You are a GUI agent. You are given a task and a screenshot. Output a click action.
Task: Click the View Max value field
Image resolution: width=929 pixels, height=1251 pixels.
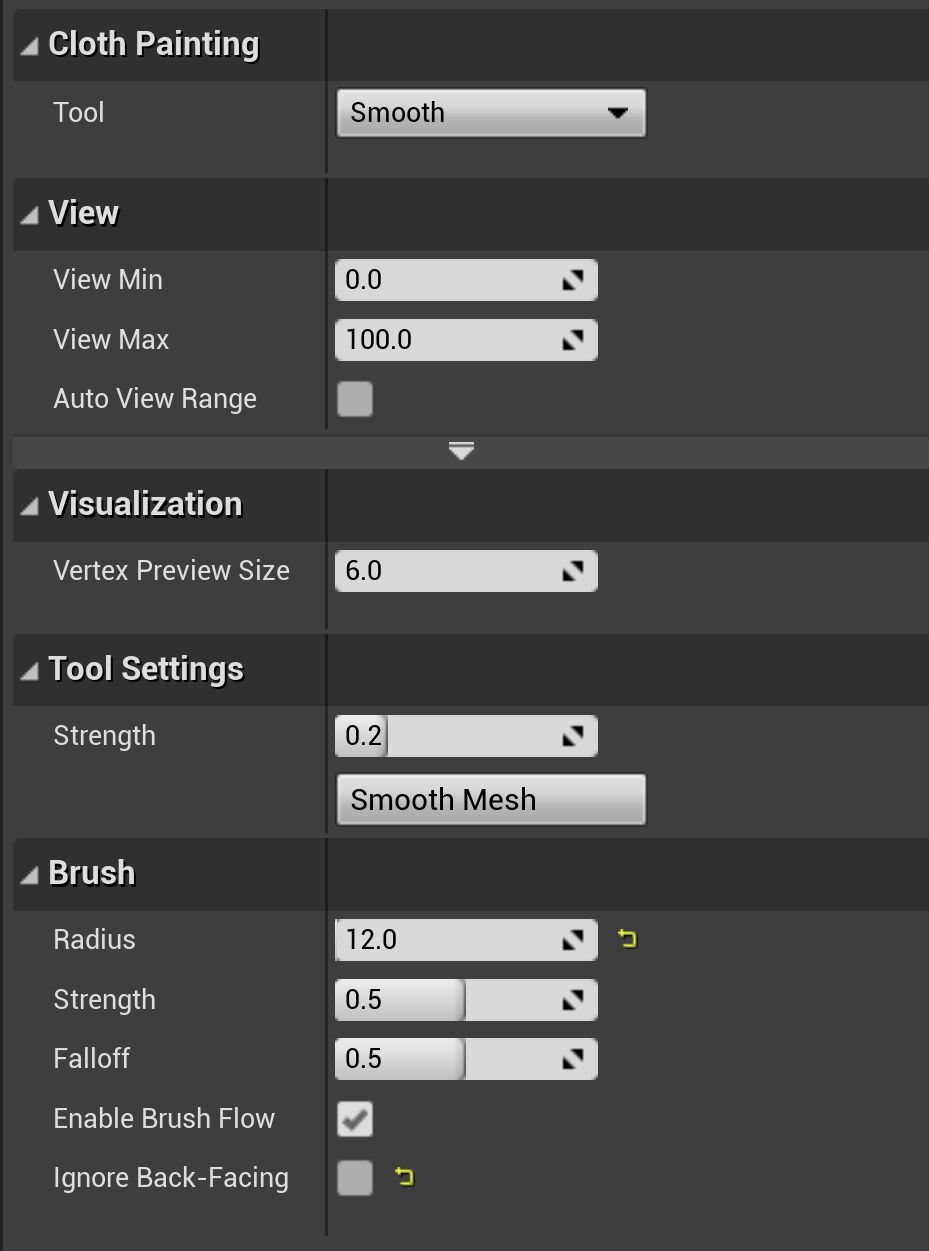(445, 340)
